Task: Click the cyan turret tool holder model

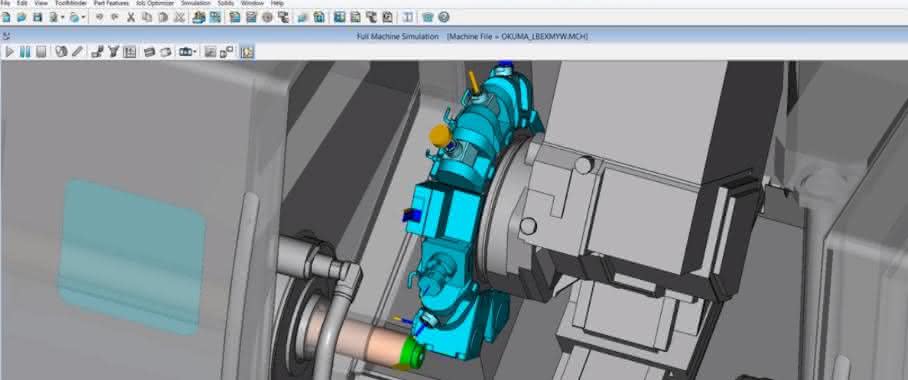Action: tap(463, 214)
